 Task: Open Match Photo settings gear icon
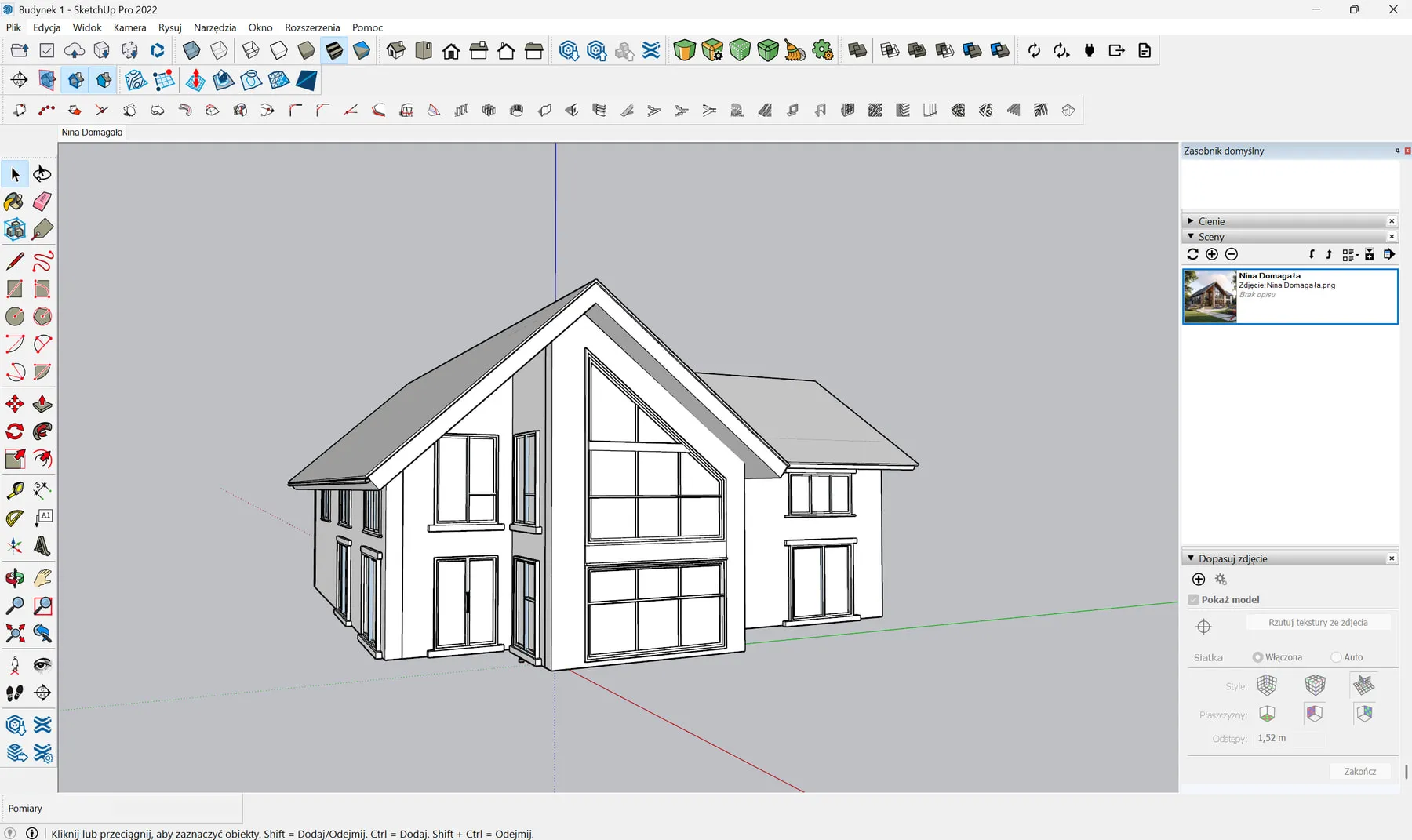click(1221, 579)
